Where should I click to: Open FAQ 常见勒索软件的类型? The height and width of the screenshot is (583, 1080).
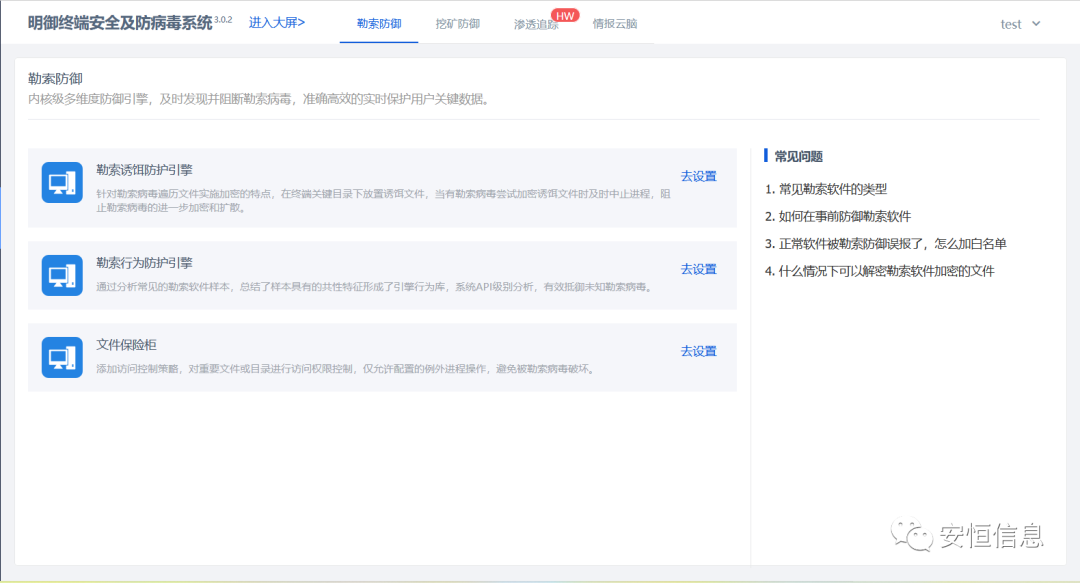pos(826,189)
